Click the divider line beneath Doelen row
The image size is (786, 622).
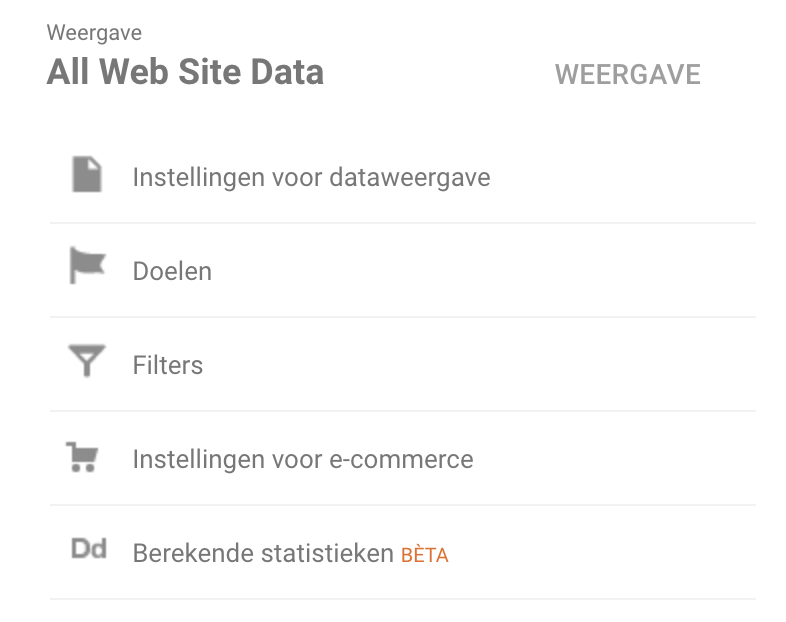click(x=403, y=317)
